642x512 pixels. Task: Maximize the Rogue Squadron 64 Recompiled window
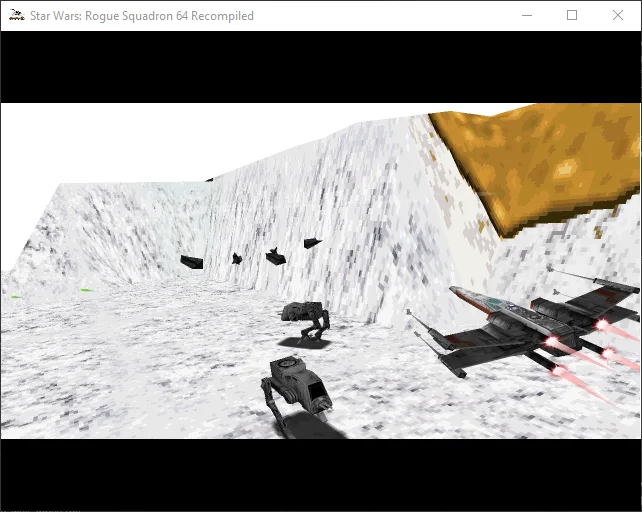(x=572, y=16)
